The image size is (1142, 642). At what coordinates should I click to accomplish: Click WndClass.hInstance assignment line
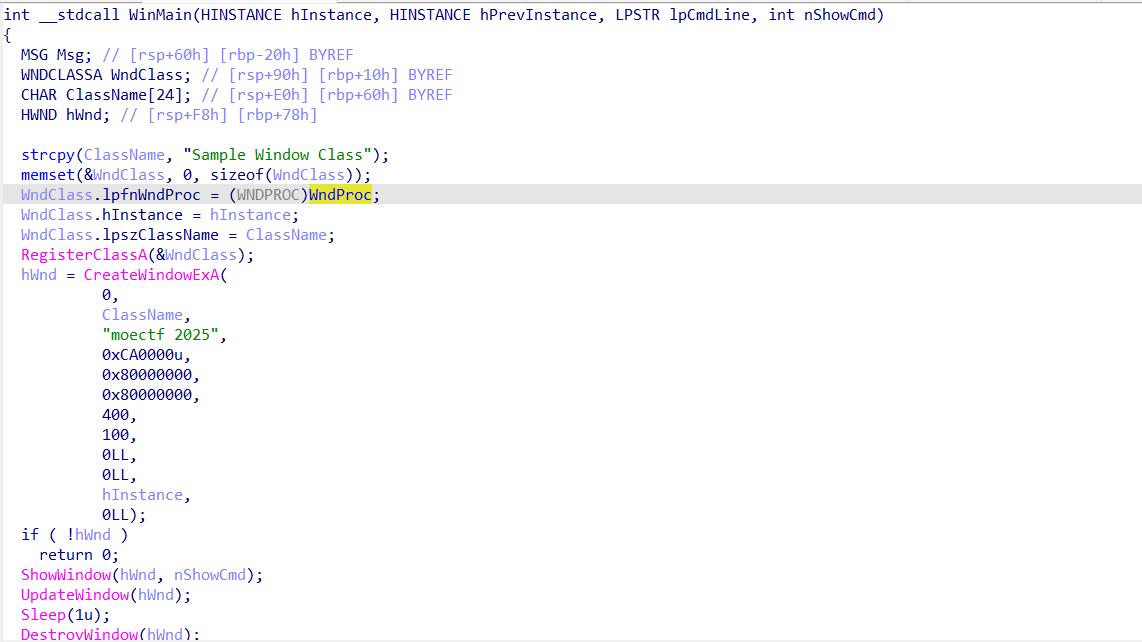(160, 215)
